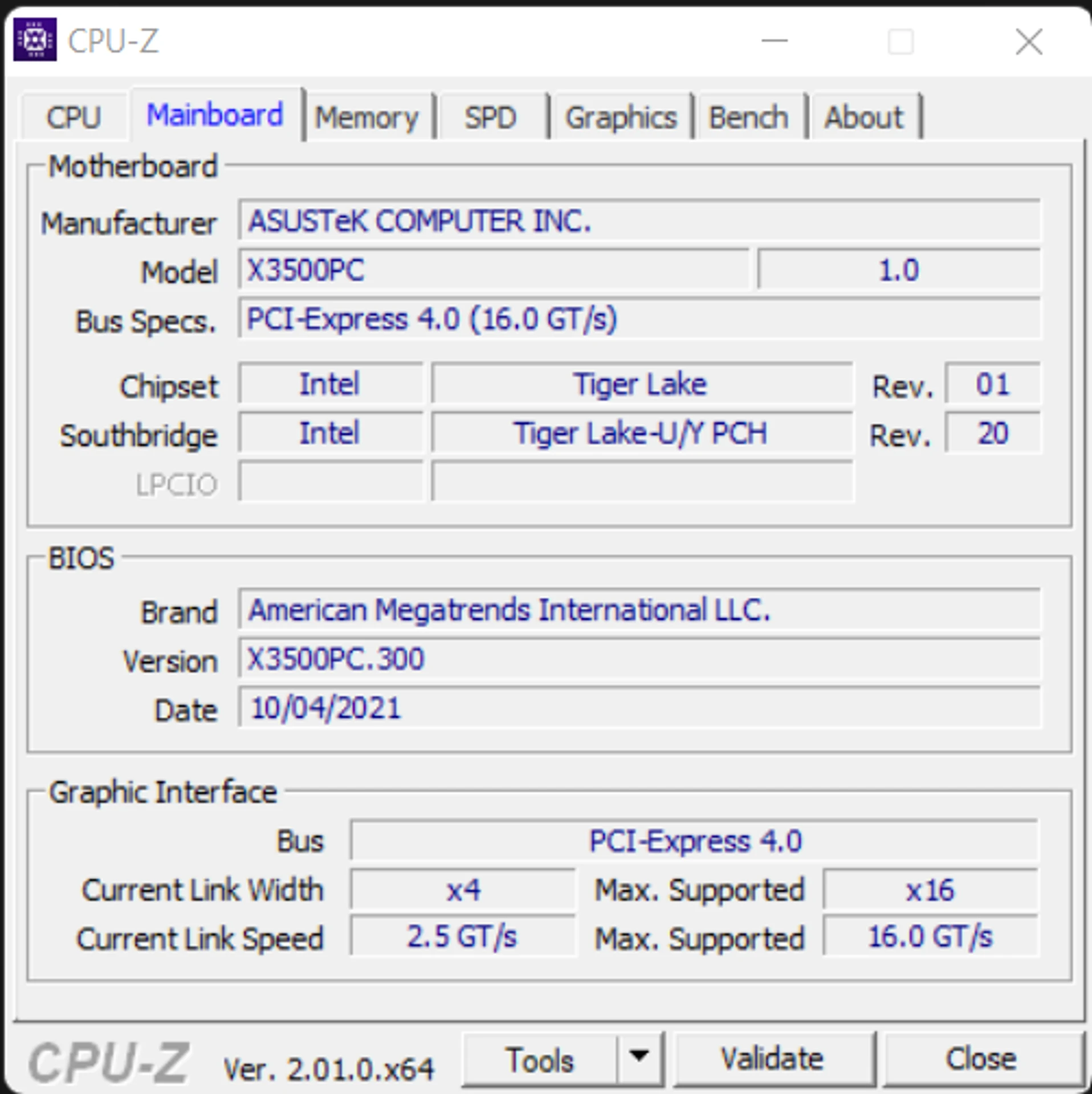The width and height of the screenshot is (1092, 1094).
Task: Click the Max. Supported speed 16.0 GT/s value
Action: click(x=930, y=936)
